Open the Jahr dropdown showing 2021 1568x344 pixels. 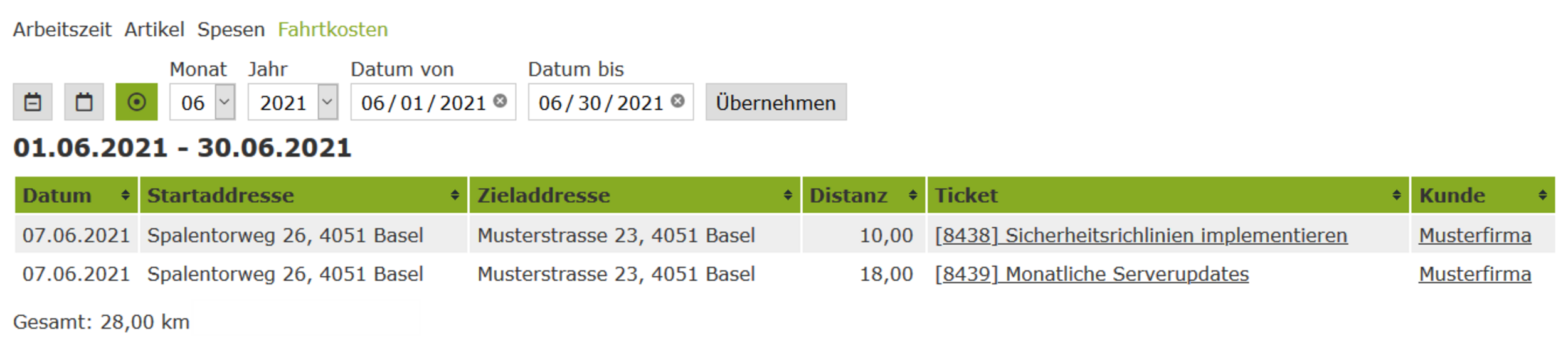point(293,102)
